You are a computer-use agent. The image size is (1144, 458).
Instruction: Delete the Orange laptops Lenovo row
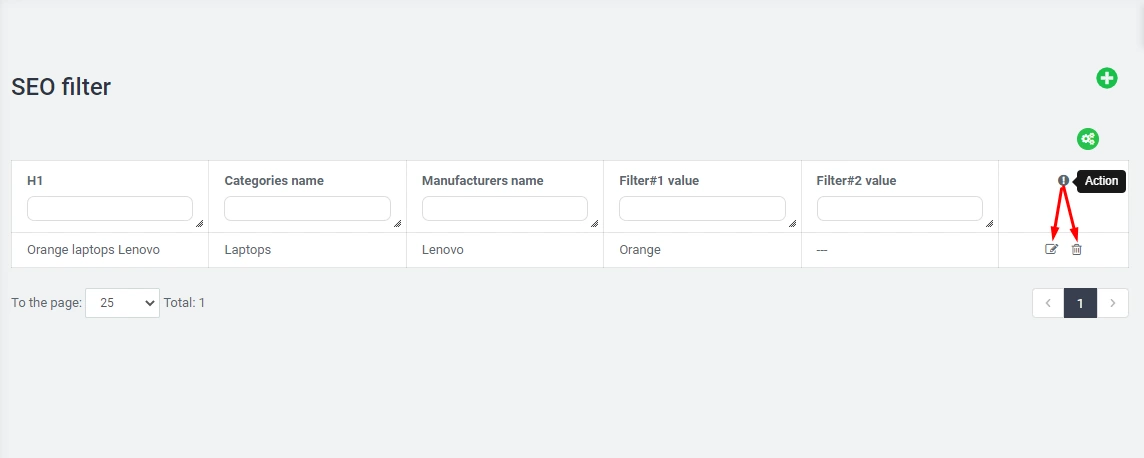[x=1076, y=249]
